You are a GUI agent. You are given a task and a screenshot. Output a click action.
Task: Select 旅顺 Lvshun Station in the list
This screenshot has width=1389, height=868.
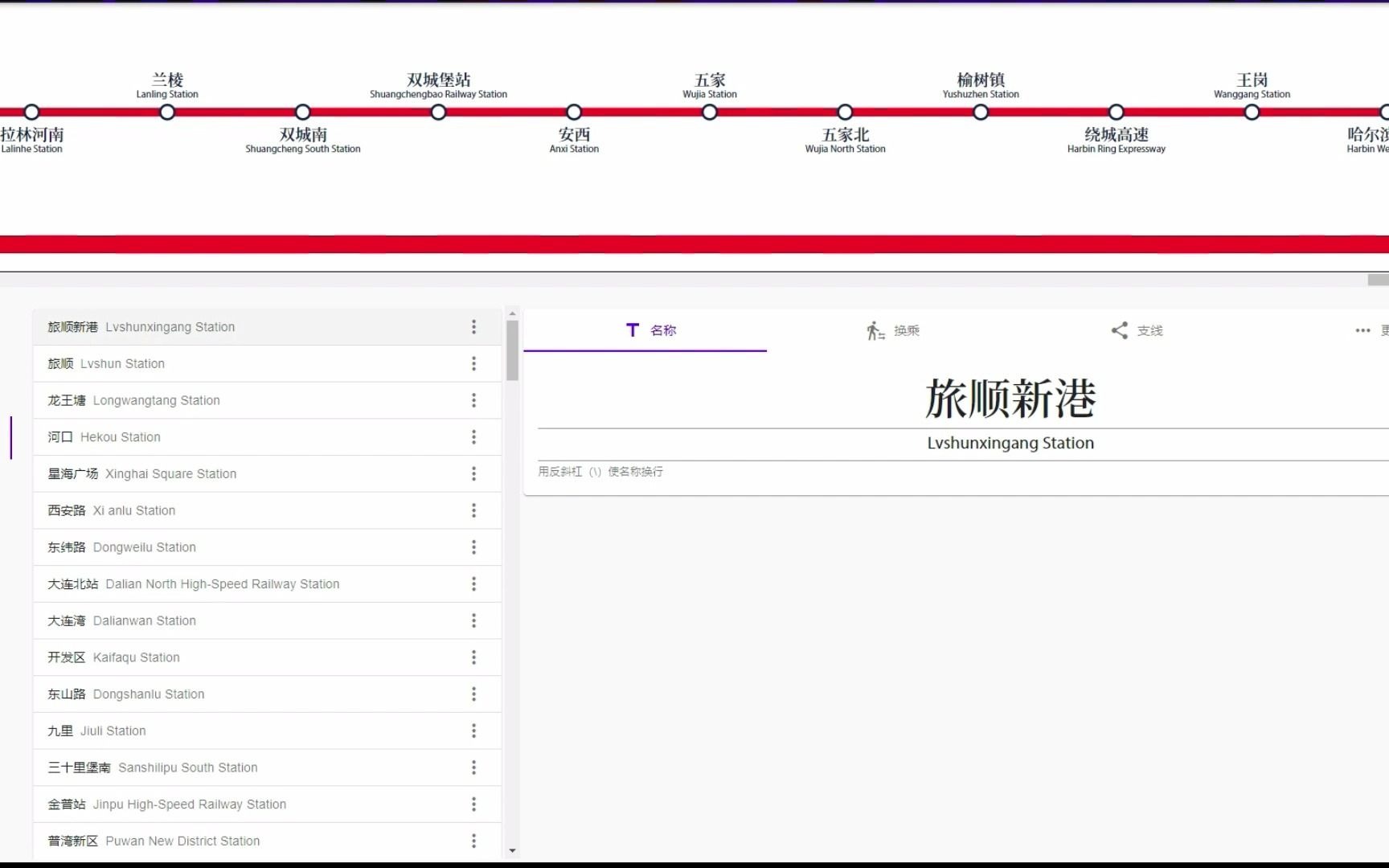click(267, 364)
